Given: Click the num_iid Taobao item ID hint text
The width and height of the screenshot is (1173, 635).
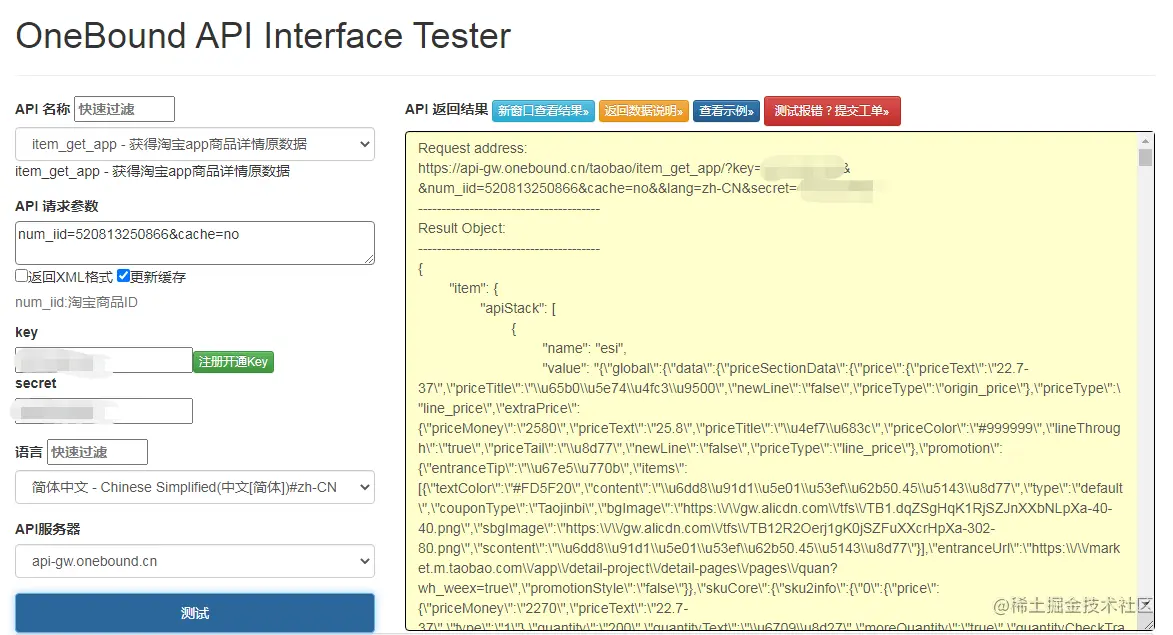Looking at the screenshot, I should tap(76, 302).
